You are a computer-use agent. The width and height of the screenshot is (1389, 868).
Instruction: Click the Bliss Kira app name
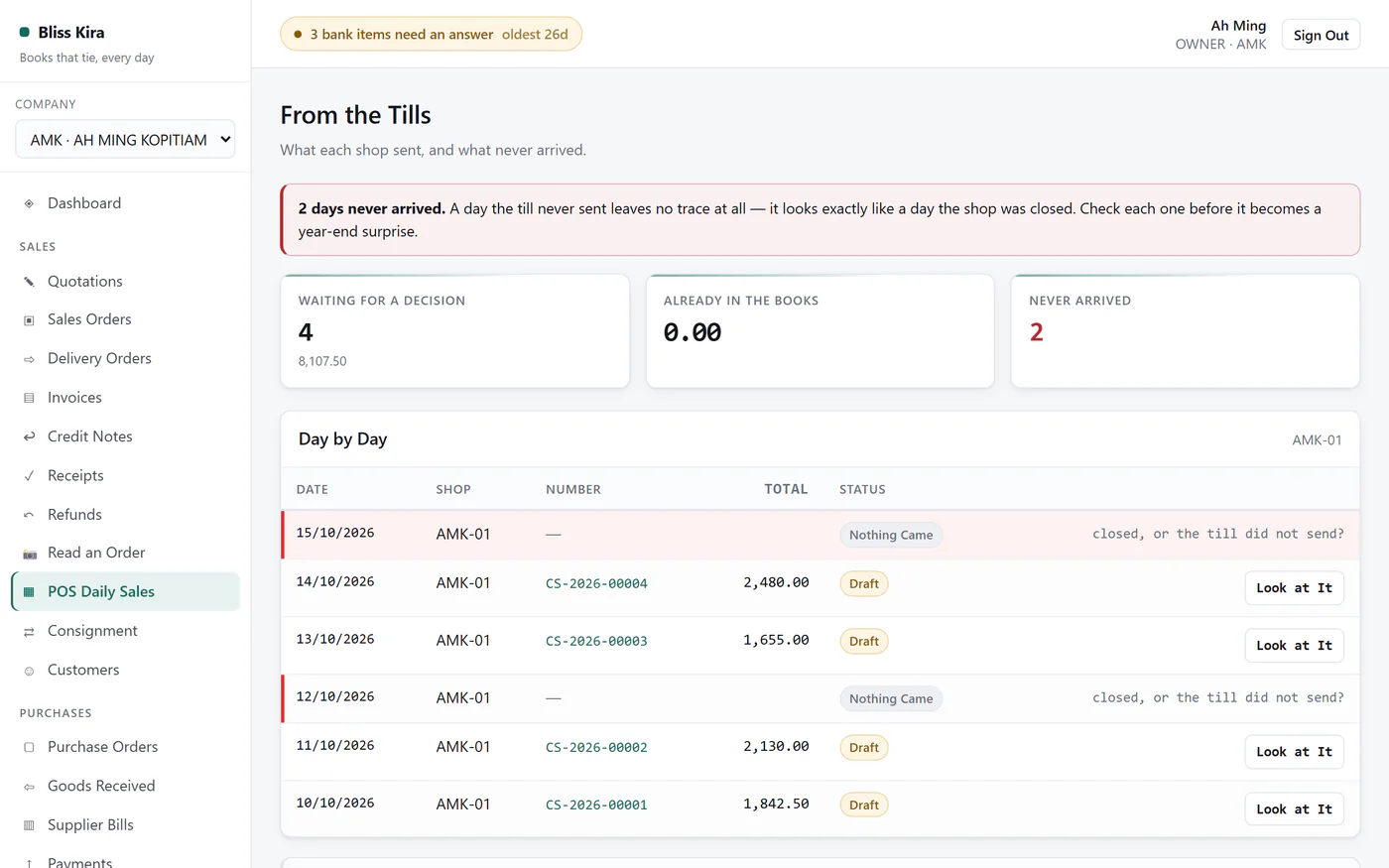tap(71, 33)
